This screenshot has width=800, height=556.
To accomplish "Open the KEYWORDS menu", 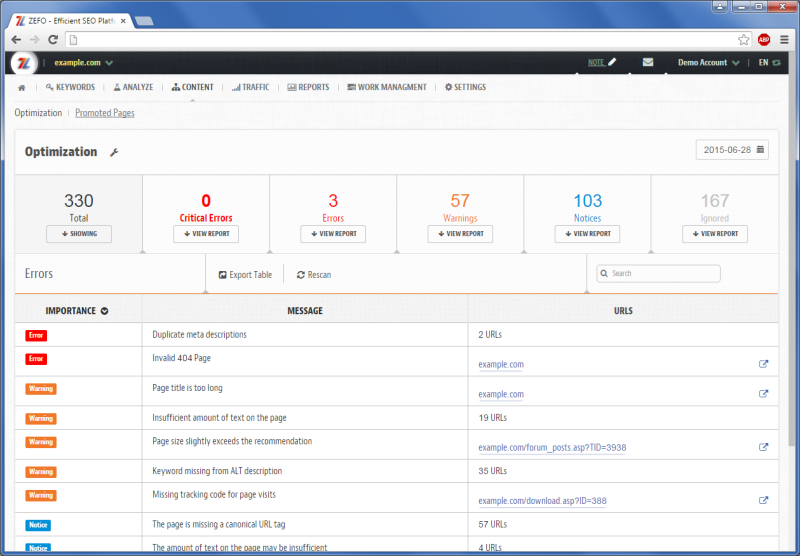I will coord(70,87).
